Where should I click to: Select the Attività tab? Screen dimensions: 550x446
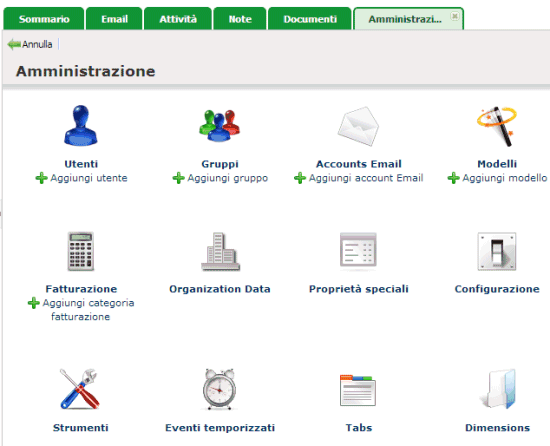pos(178,19)
